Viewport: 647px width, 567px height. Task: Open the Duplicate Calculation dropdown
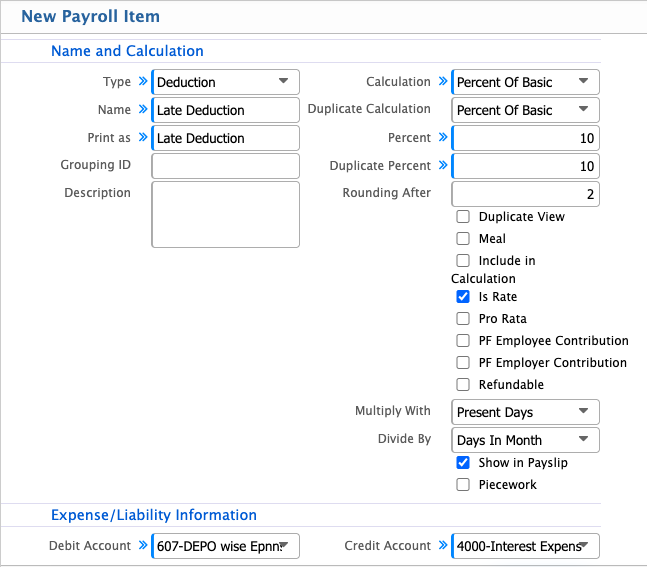(x=525, y=110)
